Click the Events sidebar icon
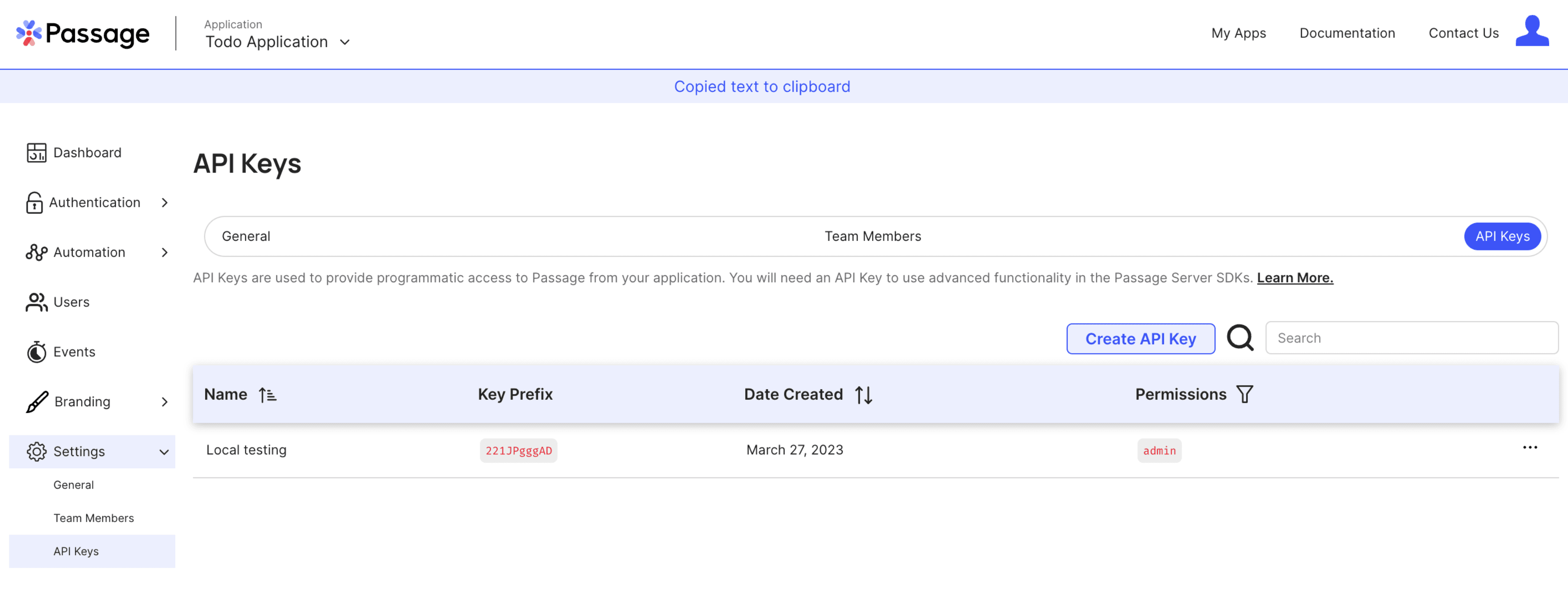 click(x=36, y=351)
